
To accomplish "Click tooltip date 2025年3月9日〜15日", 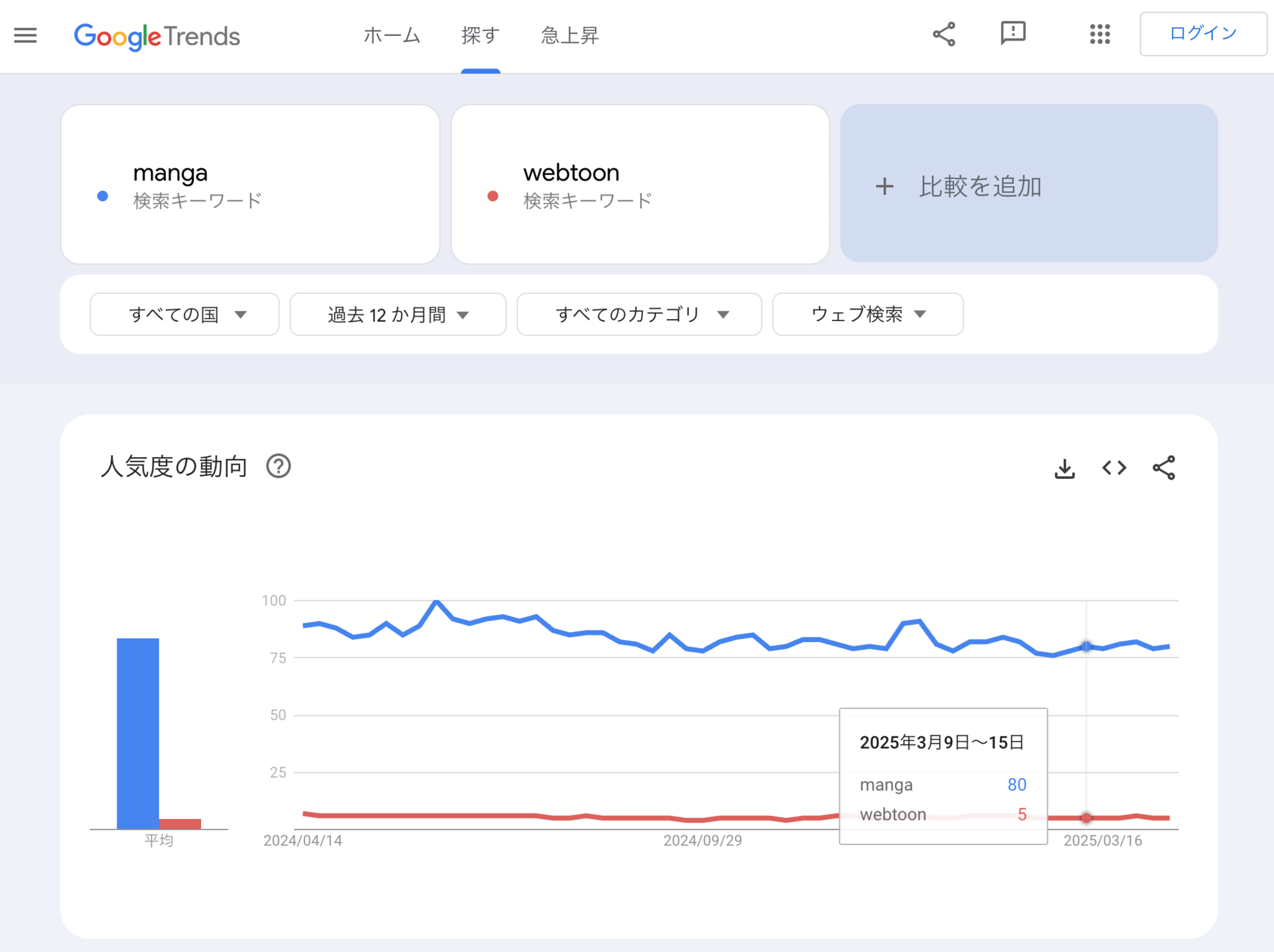I will point(942,742).
